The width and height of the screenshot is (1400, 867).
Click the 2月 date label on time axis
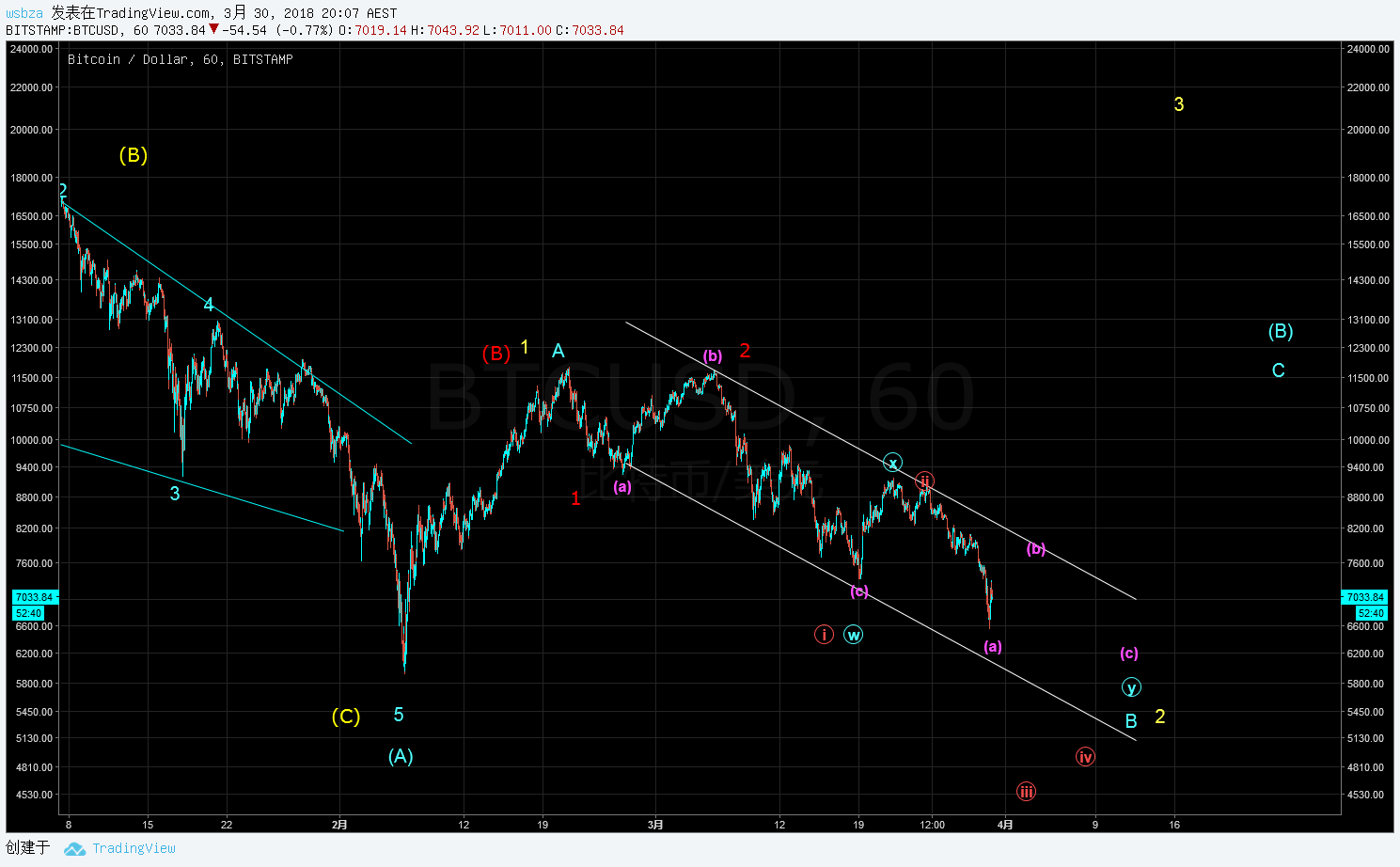click(x=339, y=825)
